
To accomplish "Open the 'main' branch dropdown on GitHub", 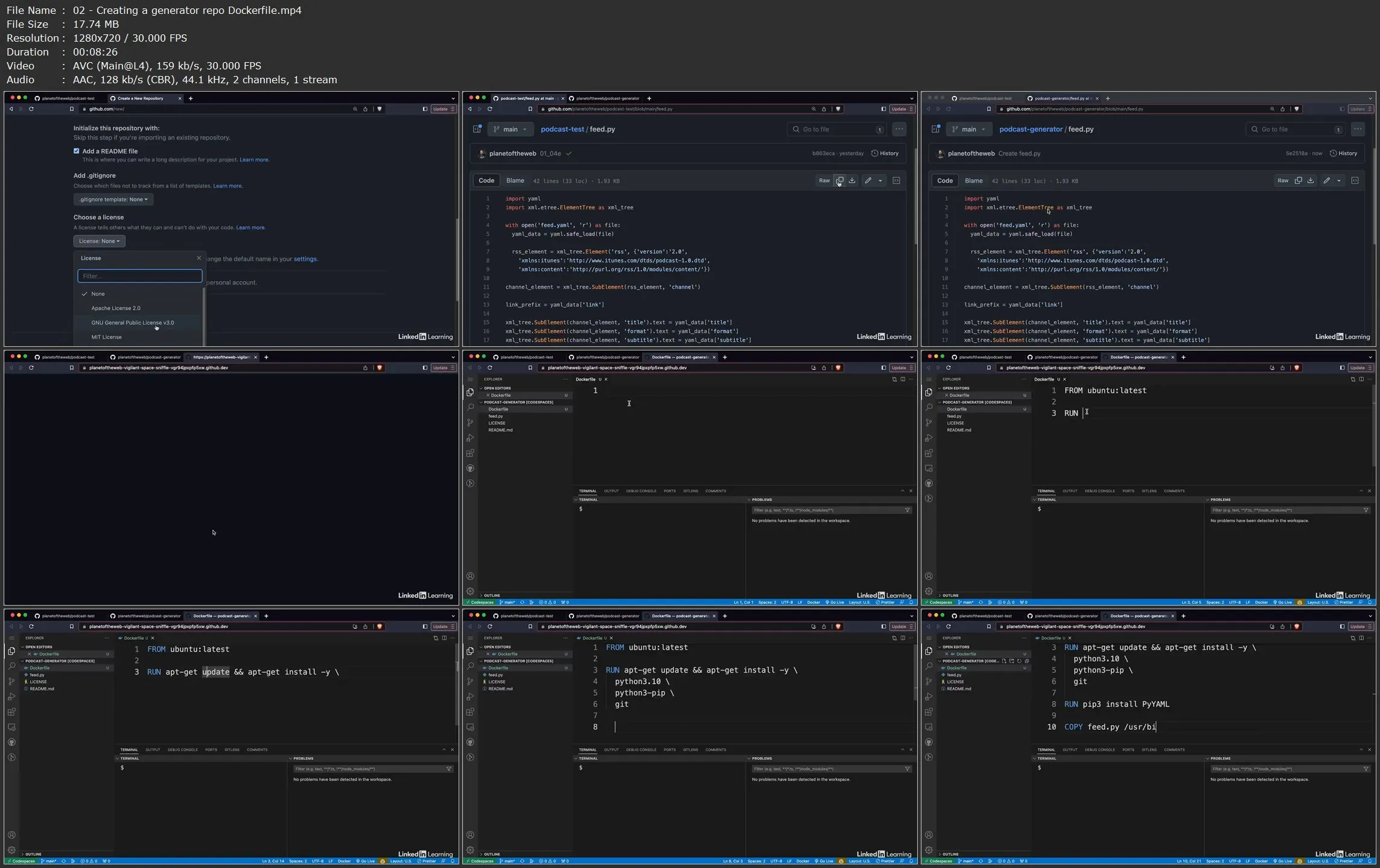I will pos(510,129).
